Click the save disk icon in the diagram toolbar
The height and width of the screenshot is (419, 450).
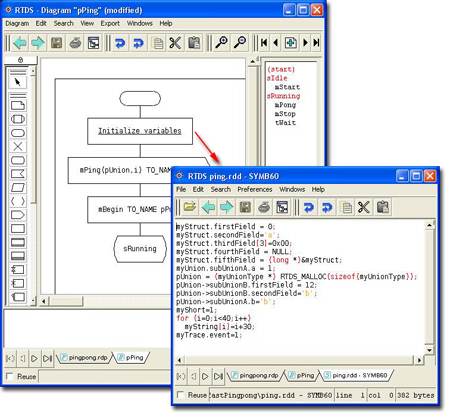click(57, 43)
